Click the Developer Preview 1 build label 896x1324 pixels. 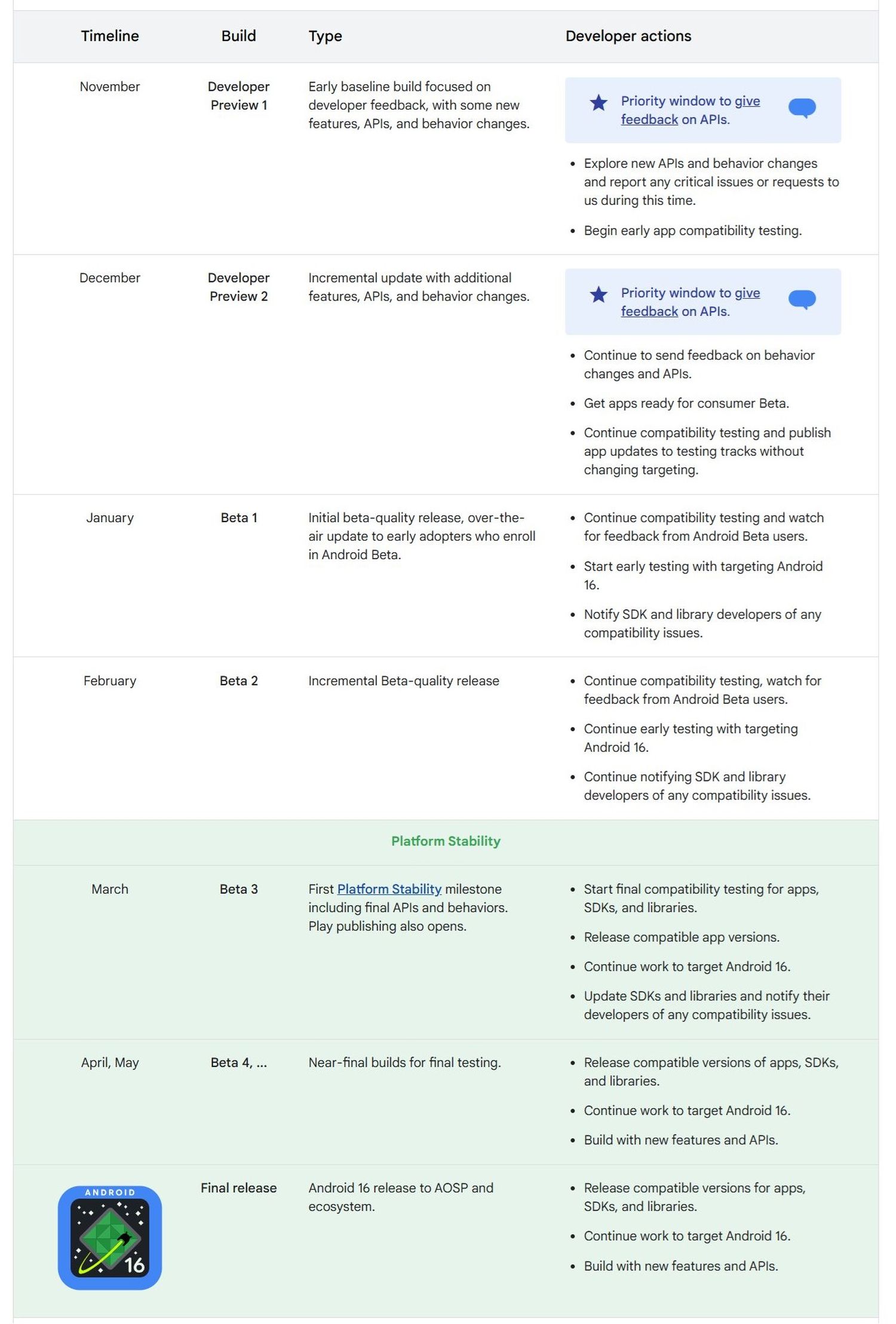click(x=238, y=96)
